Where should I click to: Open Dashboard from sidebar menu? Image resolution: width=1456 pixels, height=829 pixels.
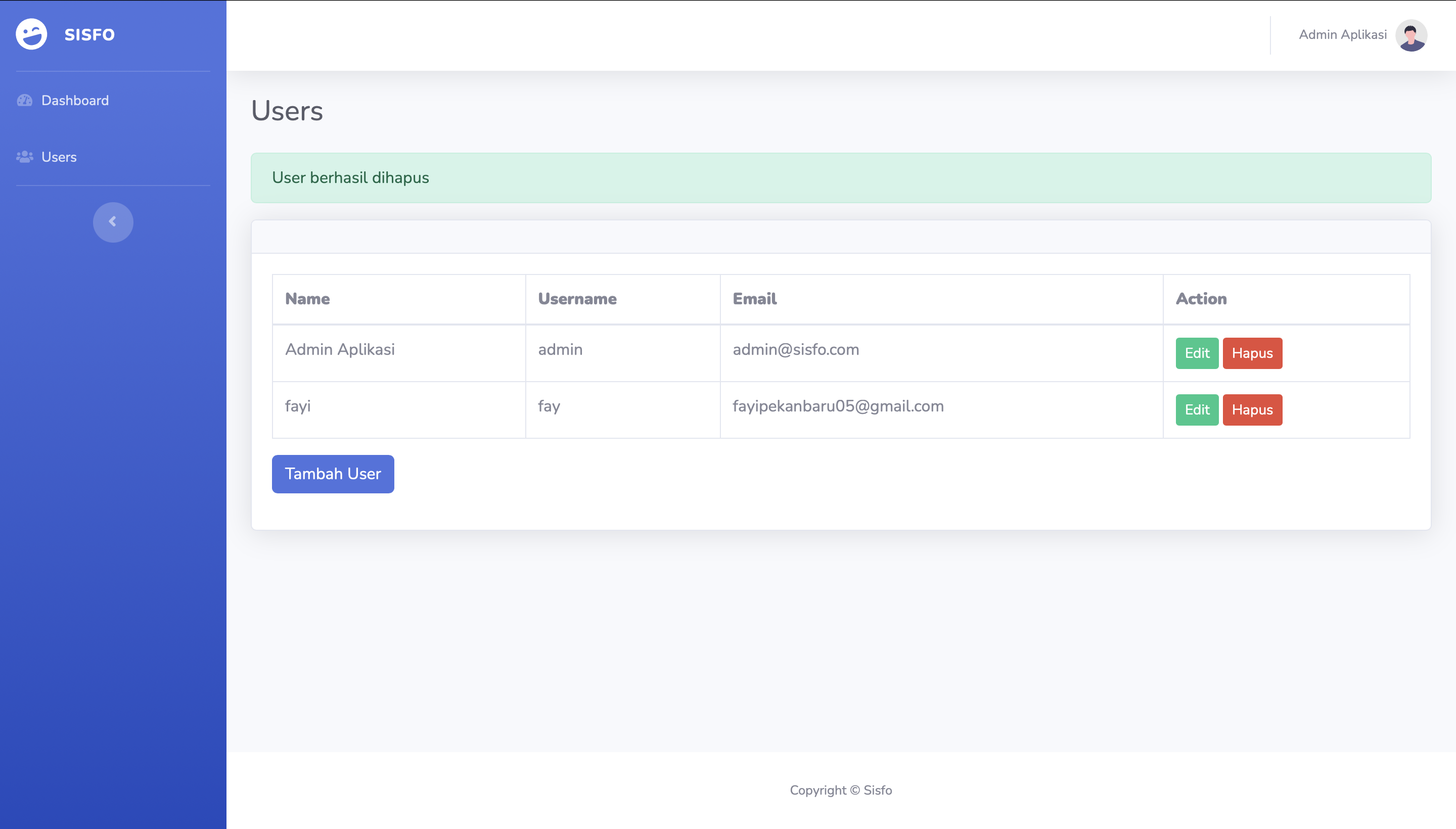(x=75, y=100)
